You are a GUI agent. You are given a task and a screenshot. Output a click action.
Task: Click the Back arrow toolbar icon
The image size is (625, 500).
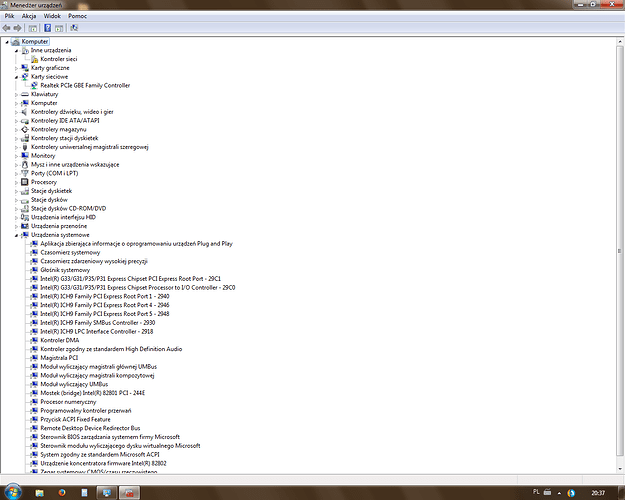tap(6, 28)
